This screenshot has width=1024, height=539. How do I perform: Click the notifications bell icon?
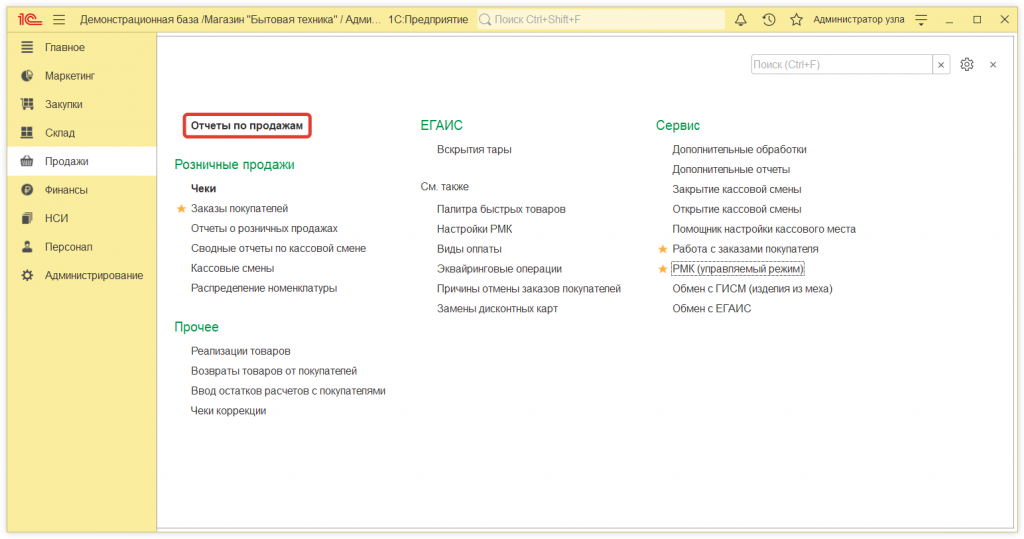pos(741,20)
